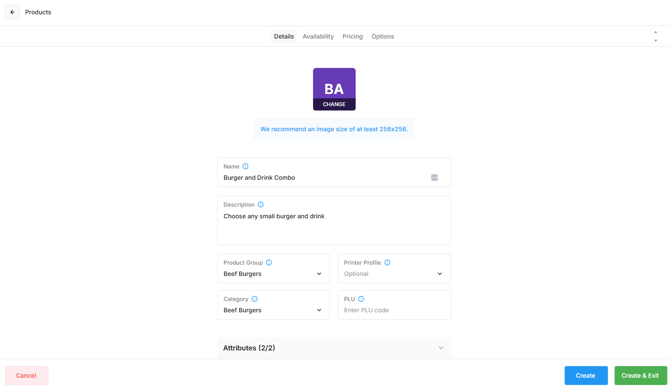Click the blue Create button

(x=586, y=375)
